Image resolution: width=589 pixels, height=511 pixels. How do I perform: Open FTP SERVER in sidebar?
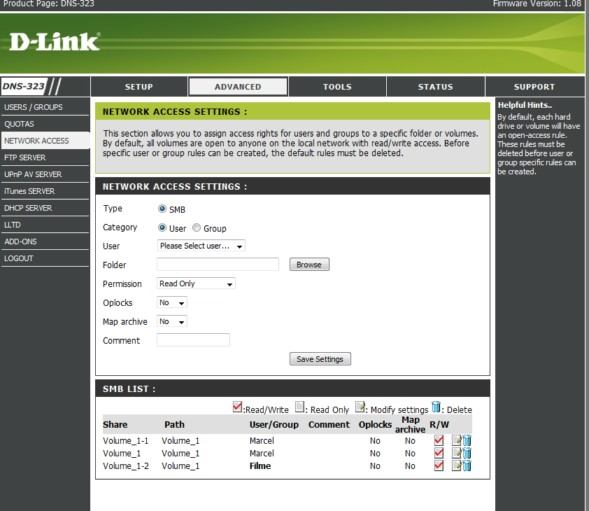[45, 157]
